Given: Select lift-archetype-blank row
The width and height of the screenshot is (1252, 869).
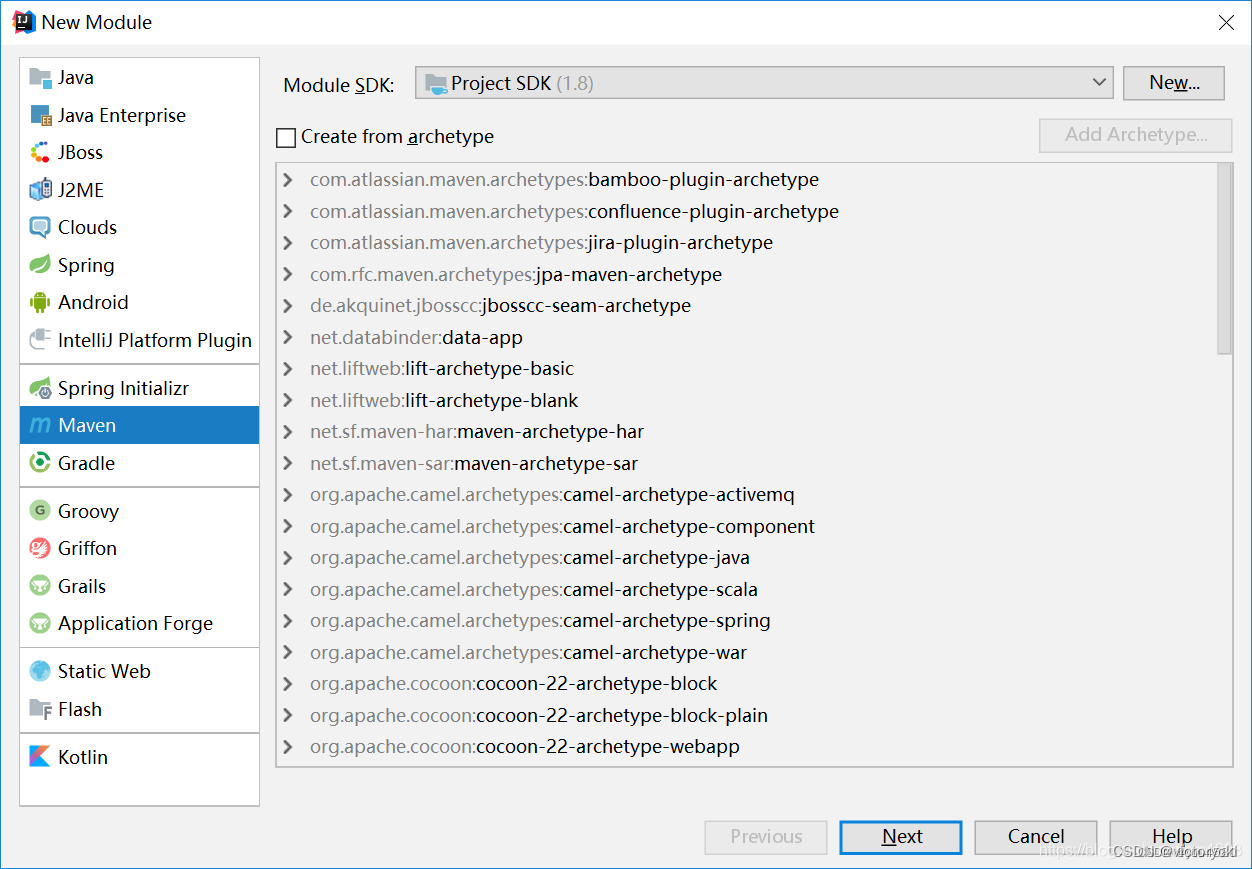Looking at the screenshot, I should point(747,400).
